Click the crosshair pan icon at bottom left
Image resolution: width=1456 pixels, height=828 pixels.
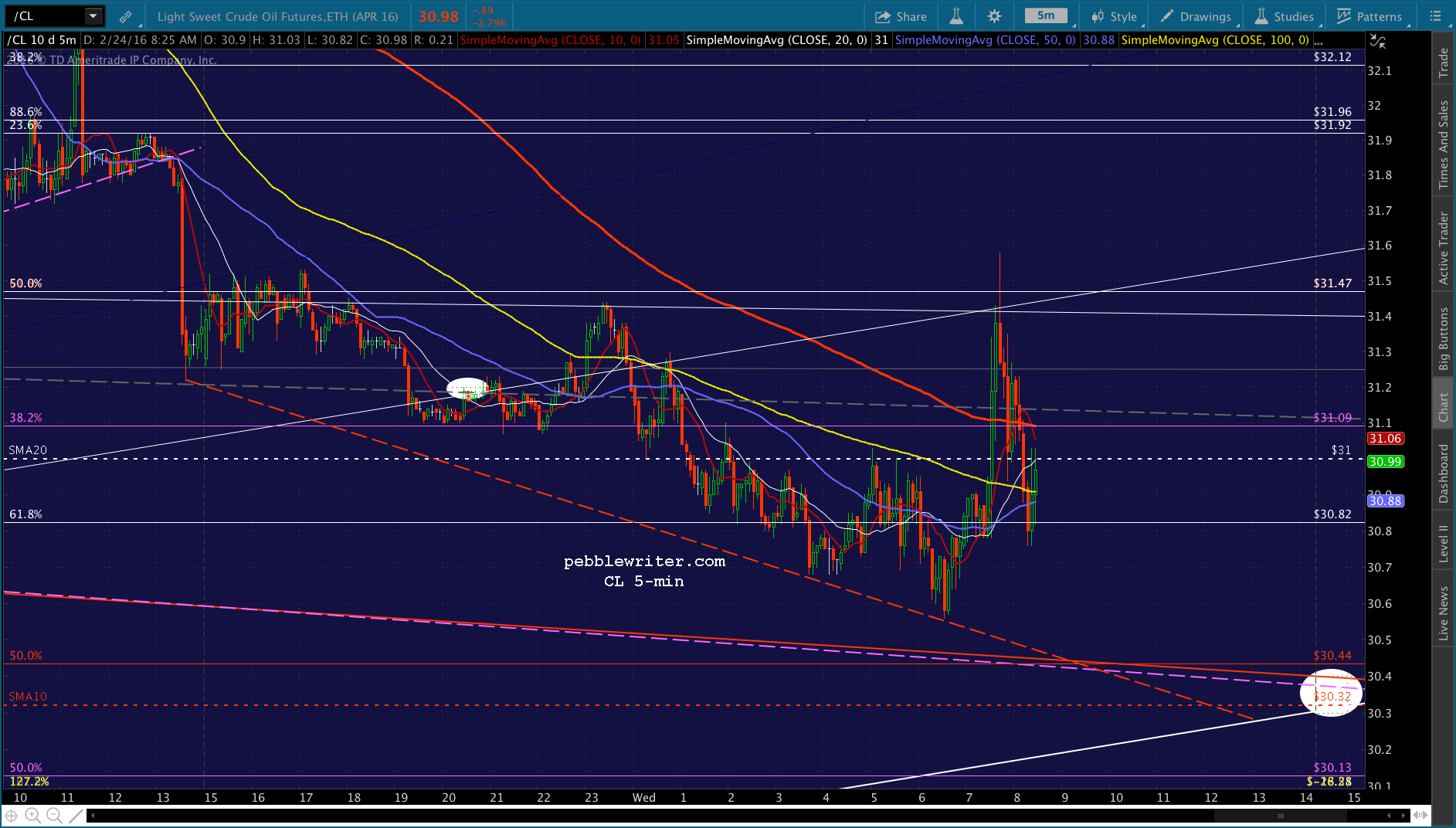point(12,816)
